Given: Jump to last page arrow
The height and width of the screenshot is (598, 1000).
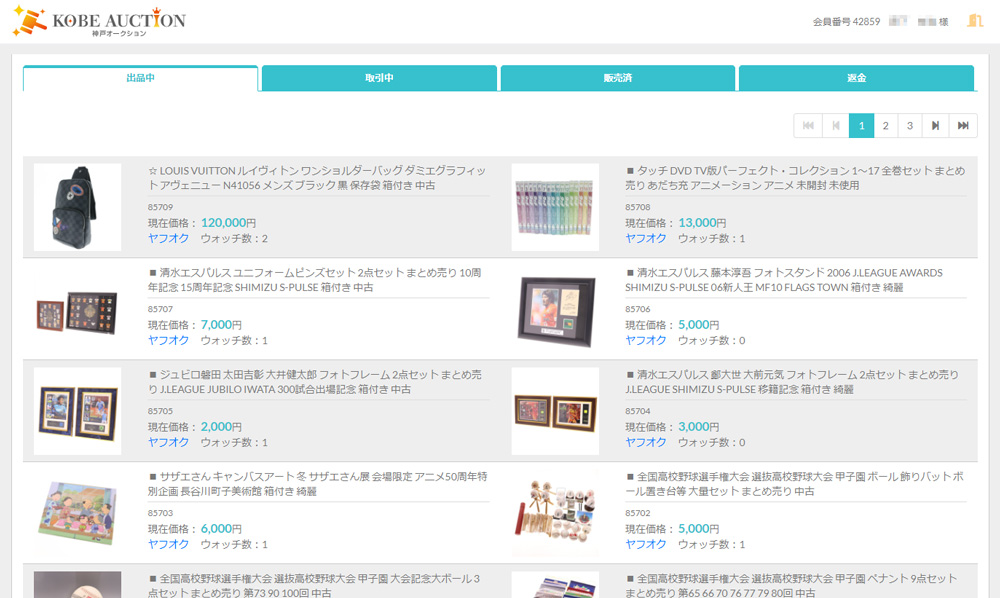Looking at the screenshot, I should point(963,126).
